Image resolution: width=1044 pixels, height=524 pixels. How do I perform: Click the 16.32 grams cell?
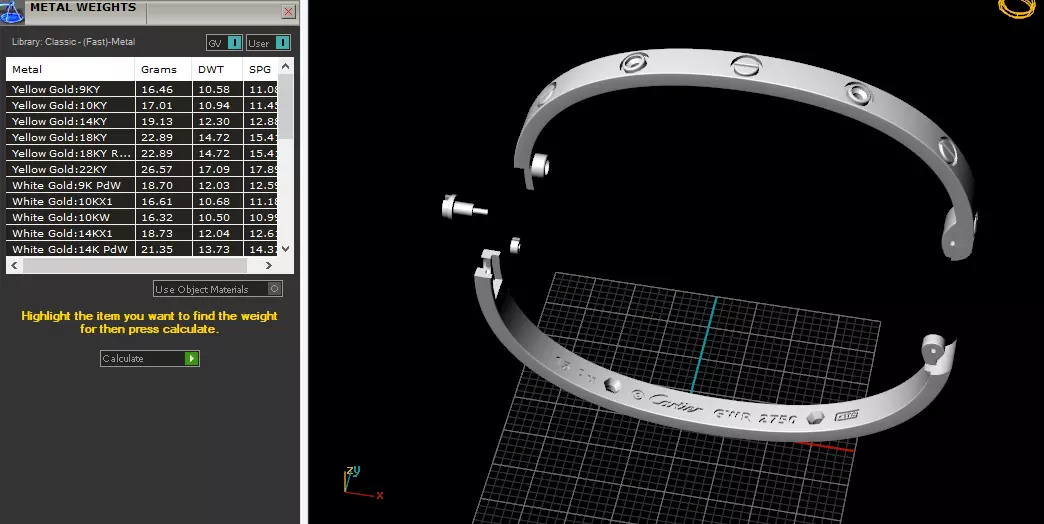164,217
